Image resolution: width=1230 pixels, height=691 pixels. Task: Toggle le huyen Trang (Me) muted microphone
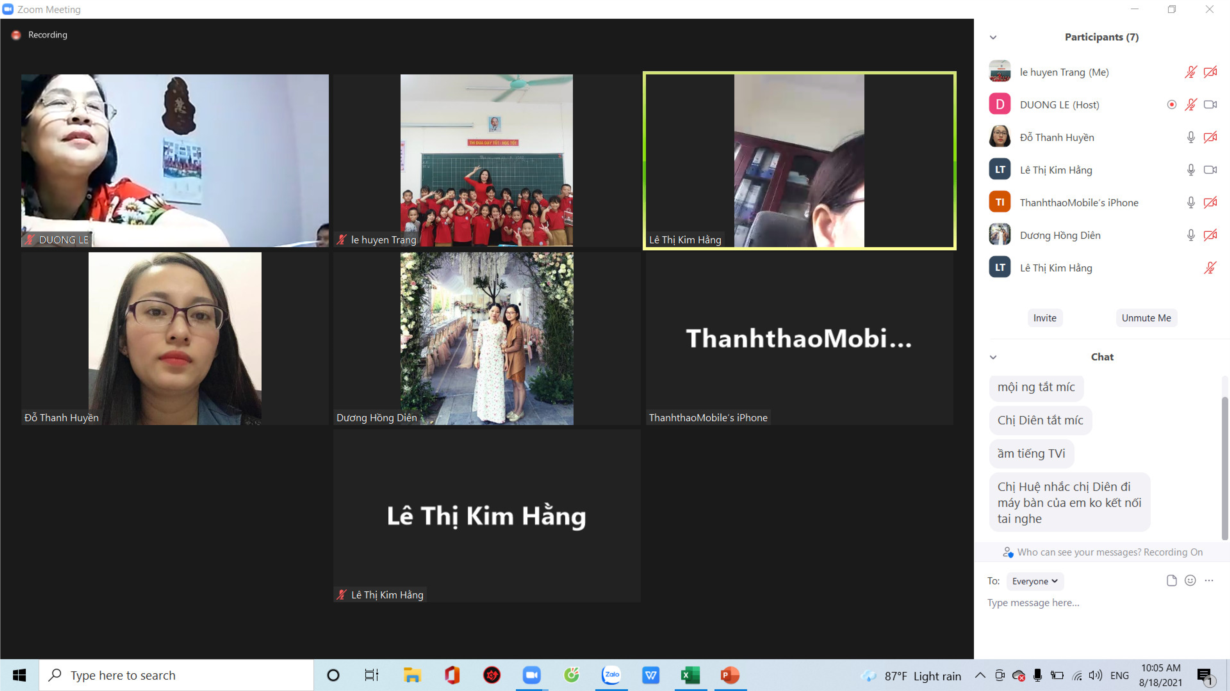coord(1190,72)
